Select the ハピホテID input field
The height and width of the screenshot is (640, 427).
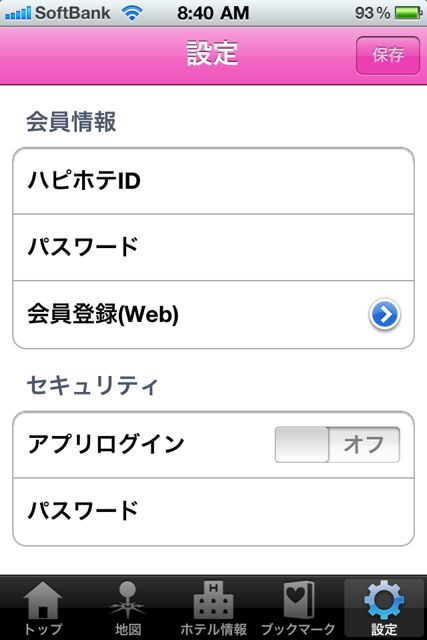[214, 181]
